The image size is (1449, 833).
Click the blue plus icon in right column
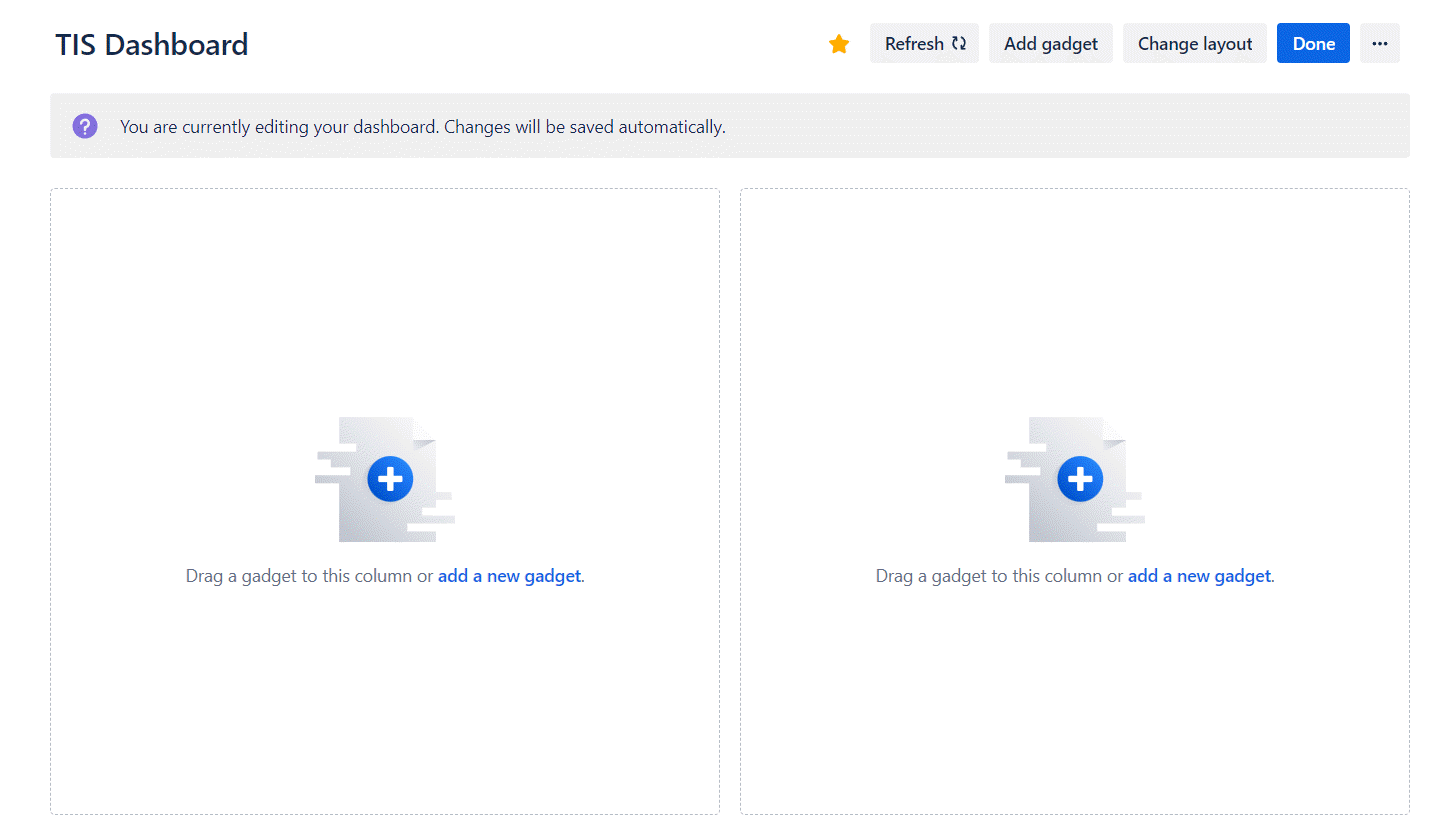coord(1080,479)
